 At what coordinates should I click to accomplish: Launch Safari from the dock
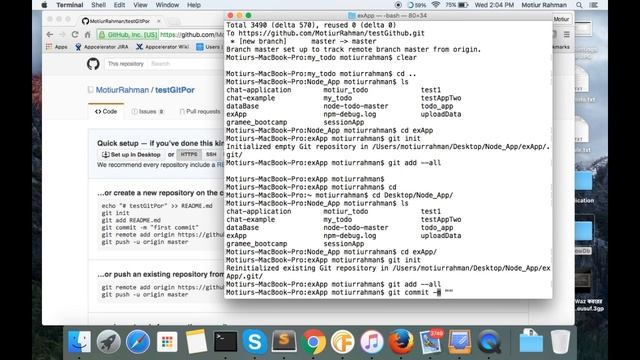click(x=138, y=341)
